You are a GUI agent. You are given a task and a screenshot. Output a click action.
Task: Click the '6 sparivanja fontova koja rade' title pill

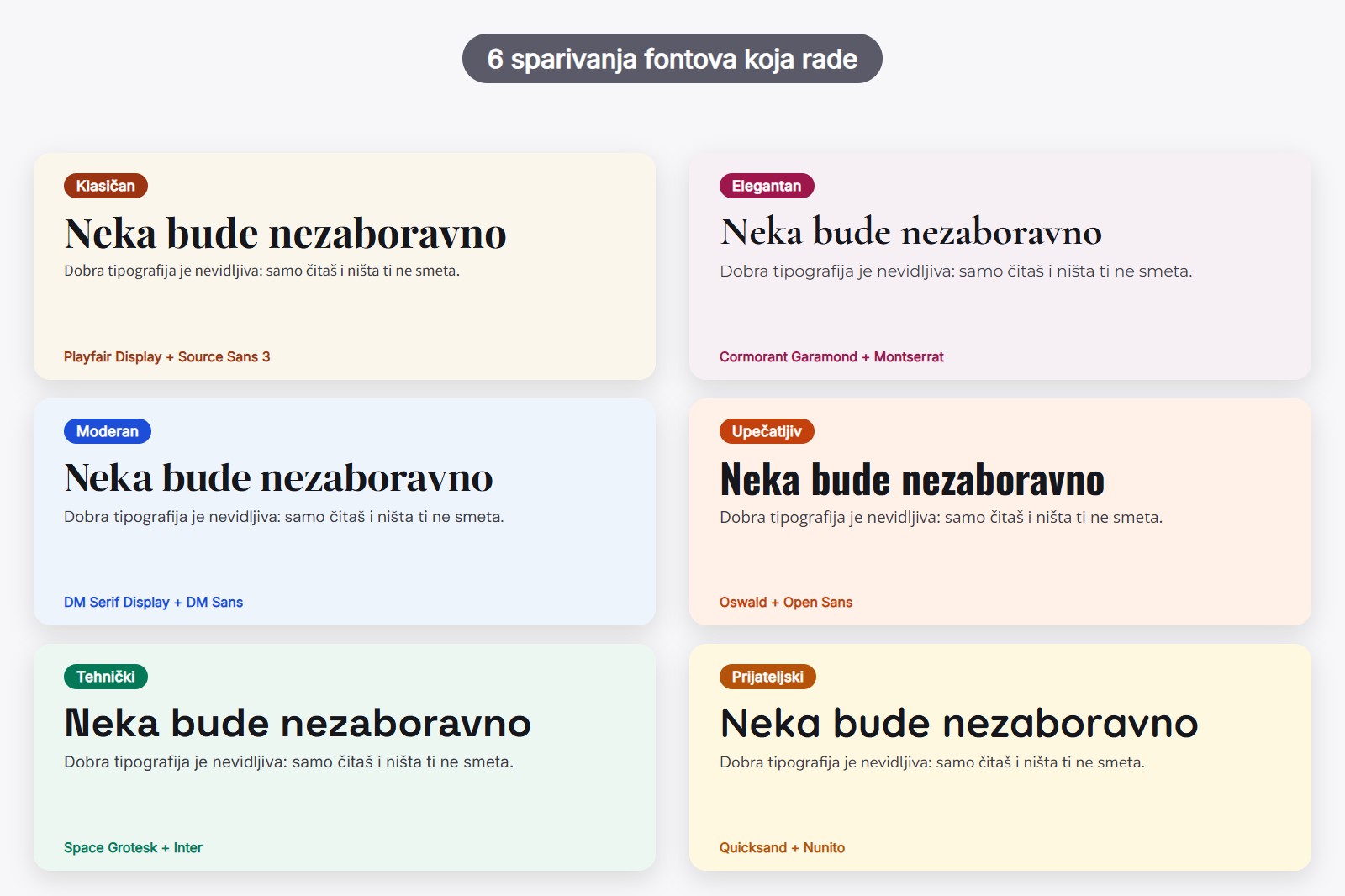(x=672, y=59)
